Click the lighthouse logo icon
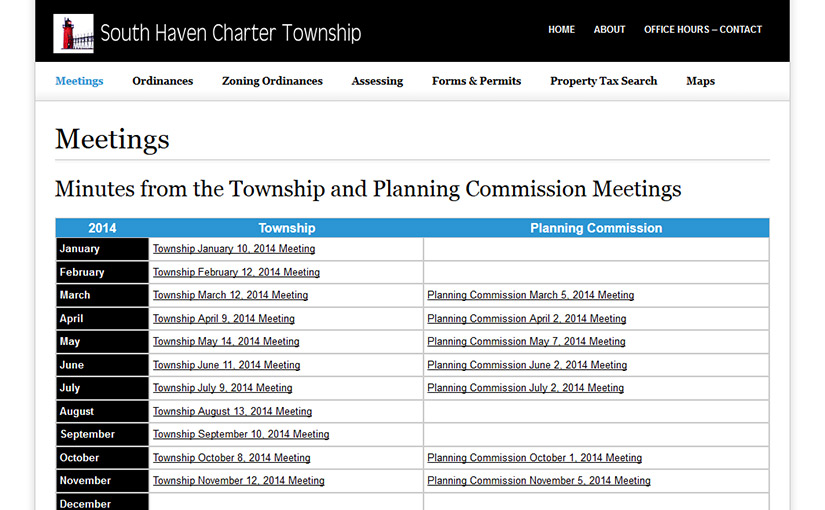 (x=73, y=33)
